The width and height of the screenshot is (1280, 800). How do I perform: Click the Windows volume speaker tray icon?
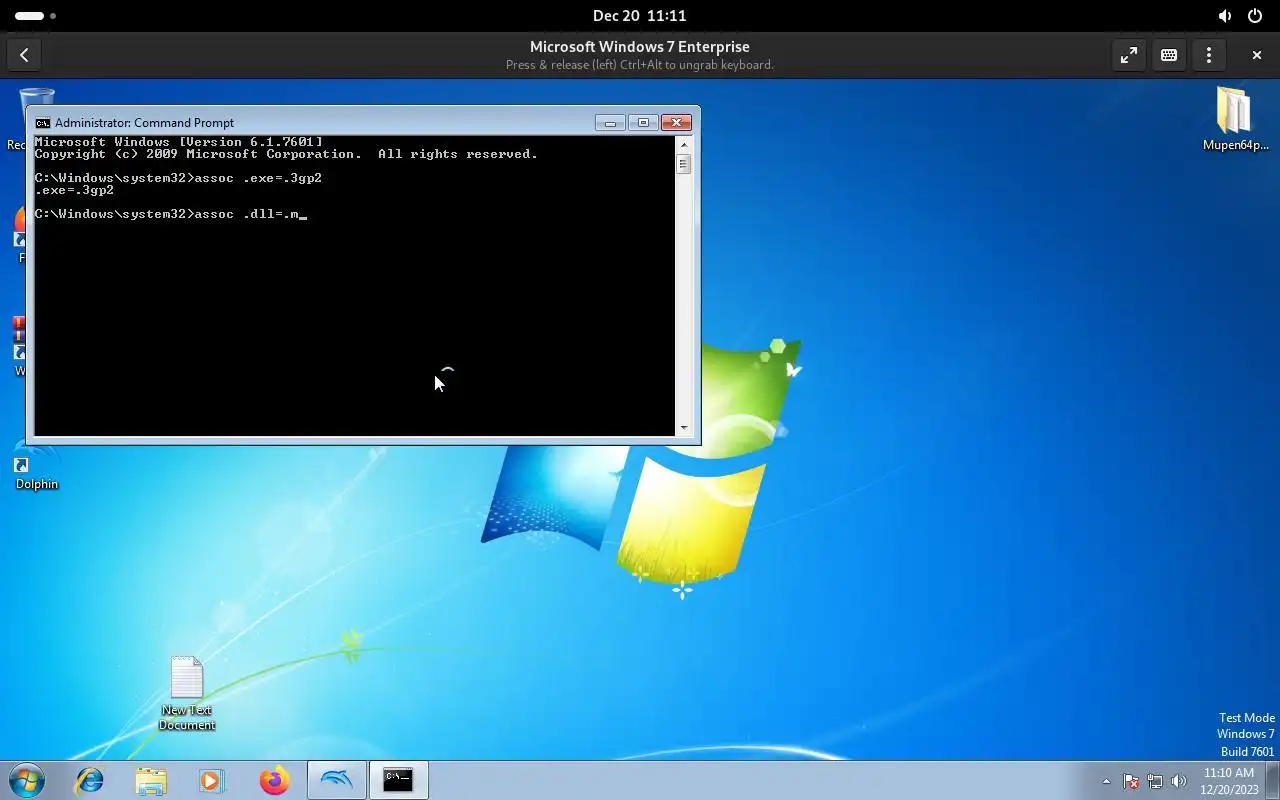[x=1178, y=781]
